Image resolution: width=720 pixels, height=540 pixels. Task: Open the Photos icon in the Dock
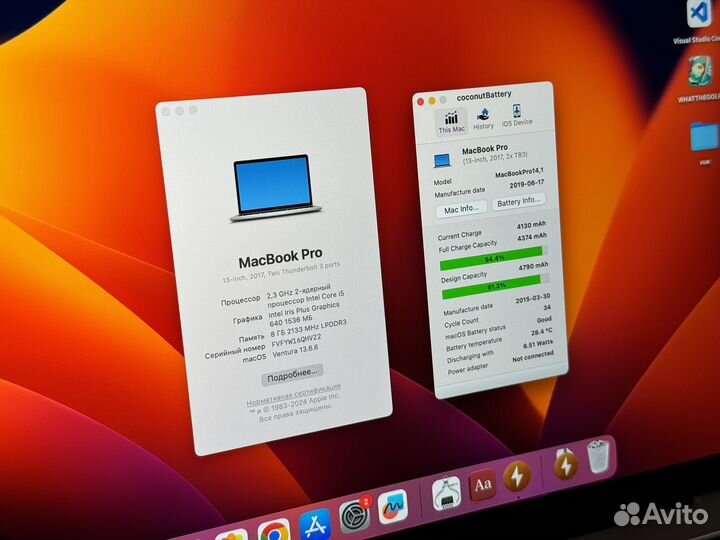[x=232, y=536]
